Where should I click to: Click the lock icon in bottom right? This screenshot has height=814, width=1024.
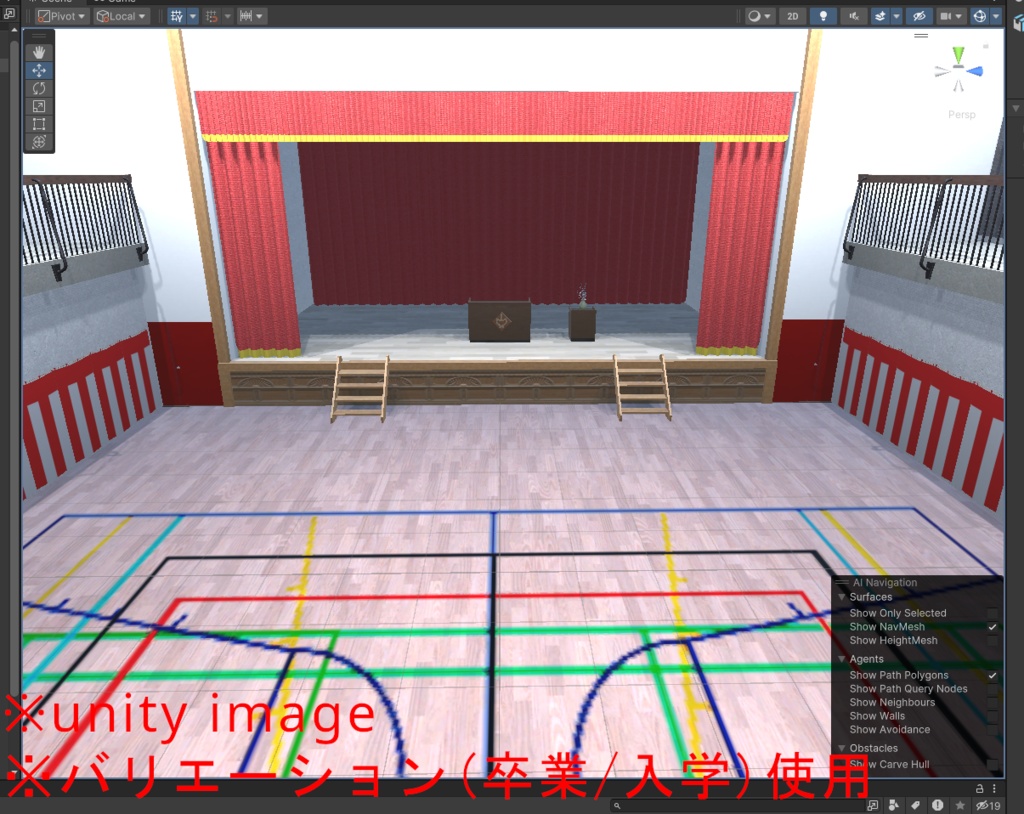(981, 789)
